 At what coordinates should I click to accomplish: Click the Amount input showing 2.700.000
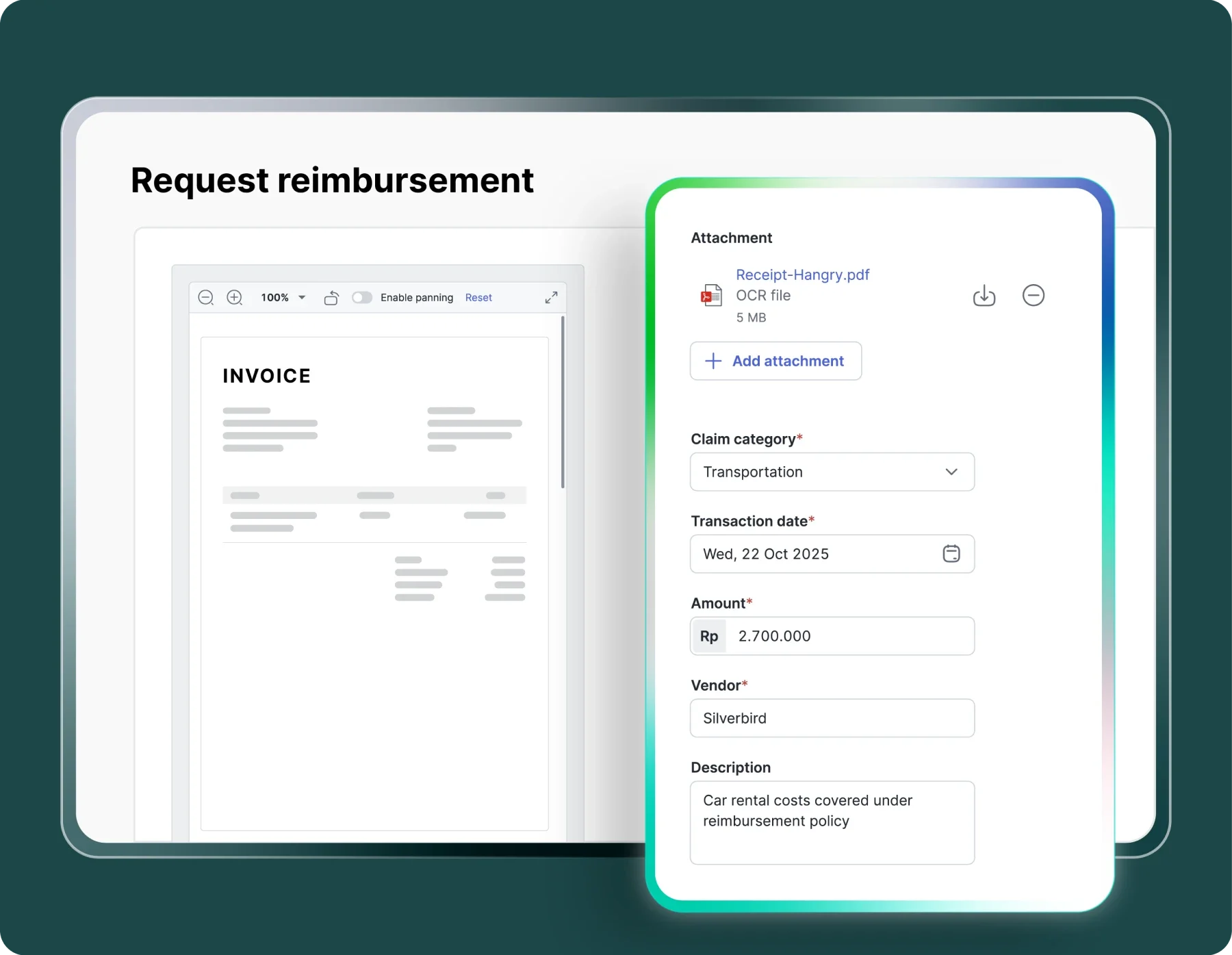coord(849,636)
